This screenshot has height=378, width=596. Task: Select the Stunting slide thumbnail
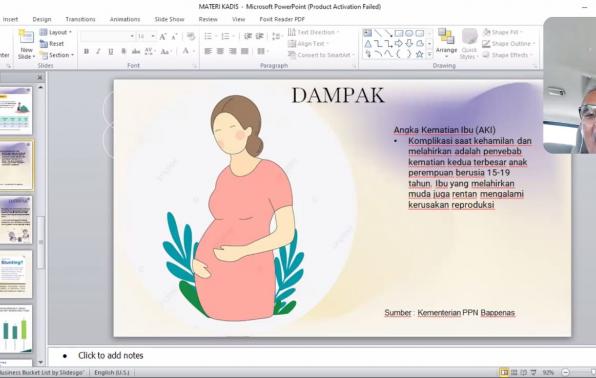click(16, 274)
